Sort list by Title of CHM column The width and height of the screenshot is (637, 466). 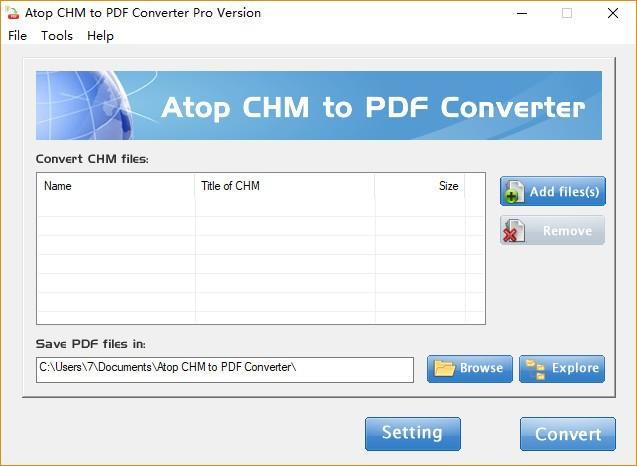pos(285,186)
